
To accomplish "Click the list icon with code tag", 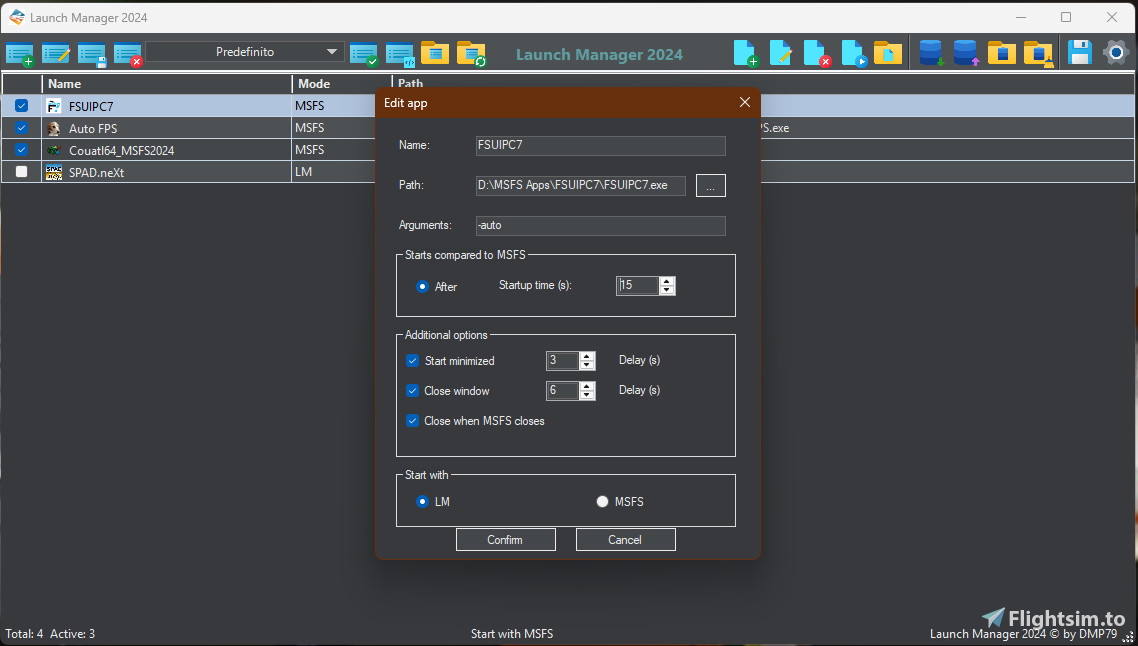I will point(400,54).
